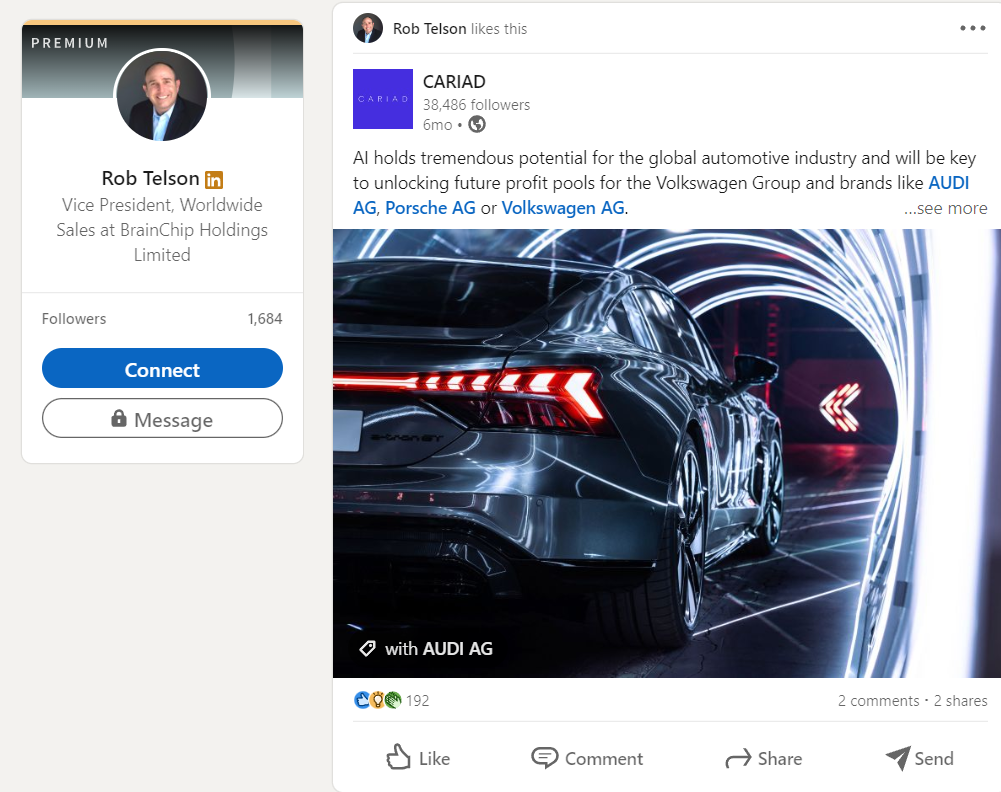Click the PREMIUM label on the card
Screen dimensions: 1001x792
point(70,43)
